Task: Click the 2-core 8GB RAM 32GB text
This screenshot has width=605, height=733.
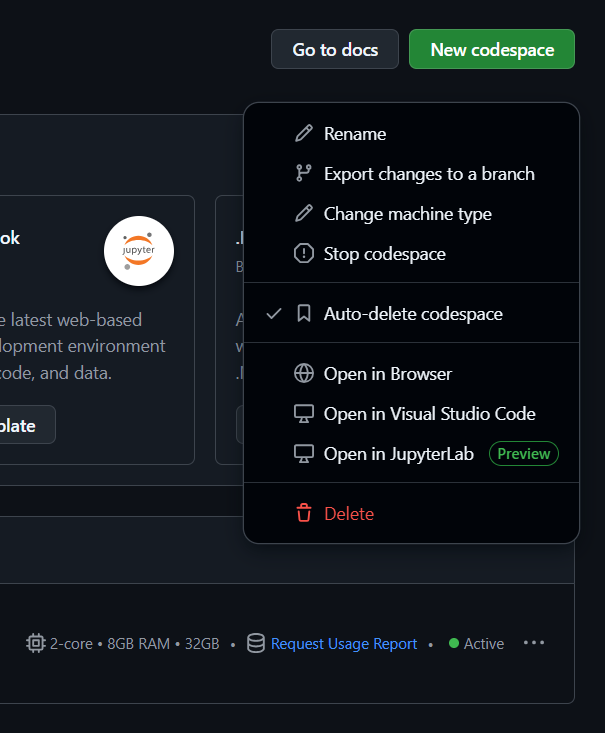Action: 135,644
